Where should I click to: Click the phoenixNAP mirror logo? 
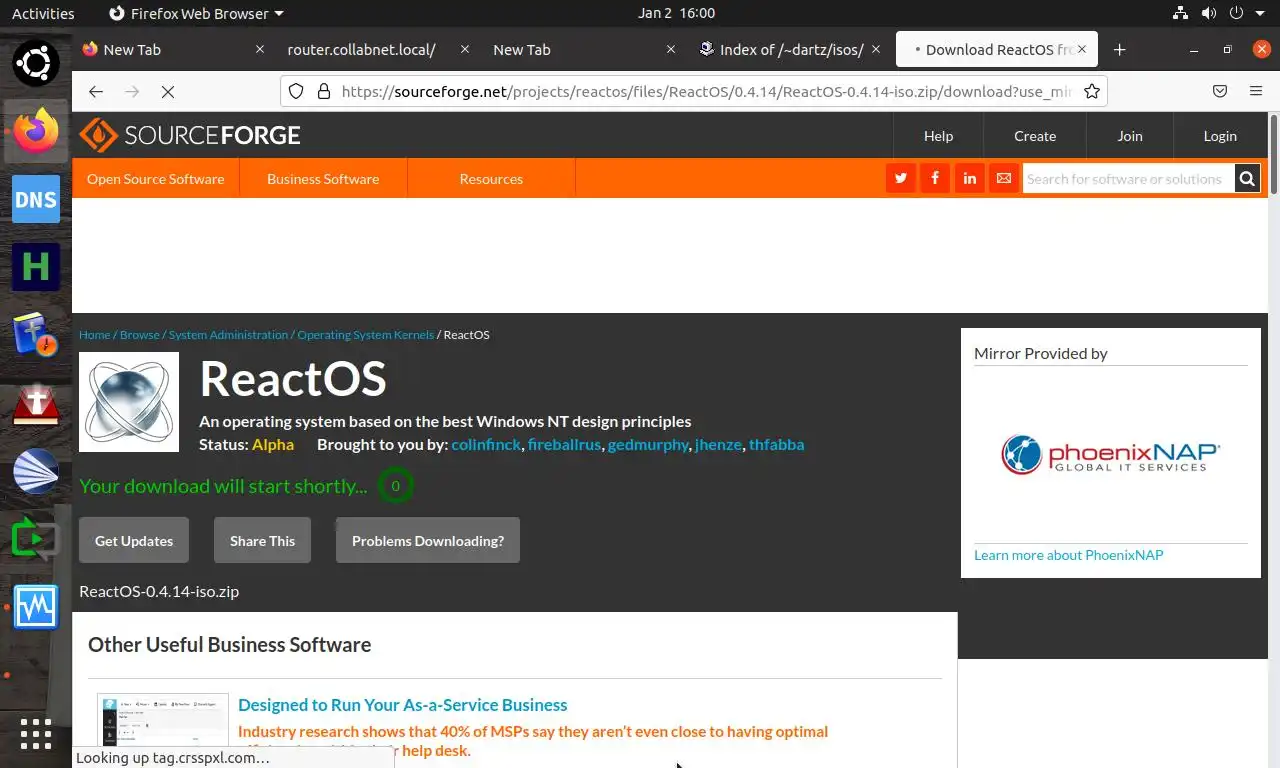coord(1110,454)
